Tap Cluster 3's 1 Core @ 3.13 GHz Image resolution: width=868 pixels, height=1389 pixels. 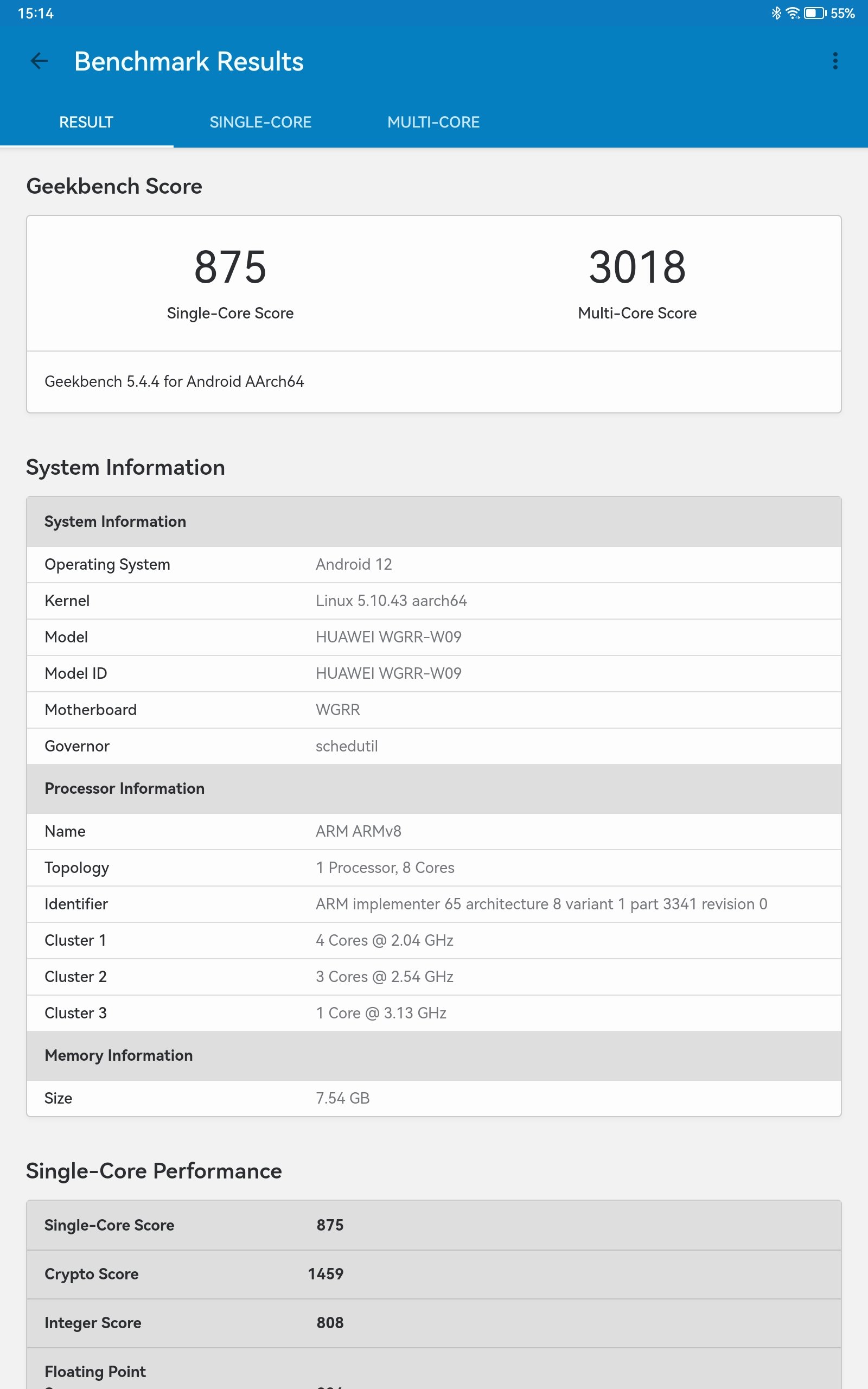pyautogui.click(x=381, y=1013)
